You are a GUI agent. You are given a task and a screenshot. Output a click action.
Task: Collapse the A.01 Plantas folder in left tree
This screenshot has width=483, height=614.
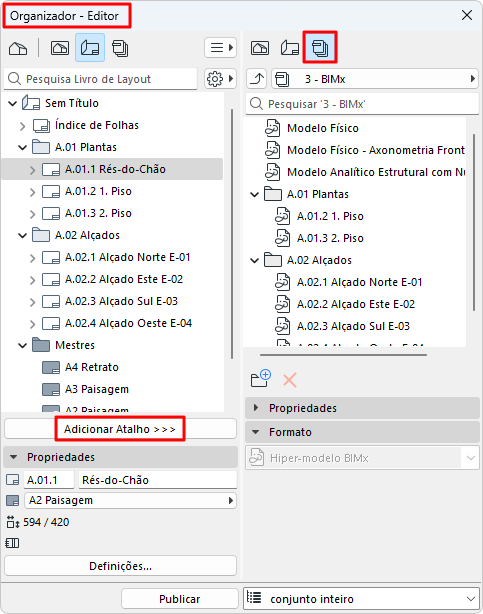pyautogui.click(x=23, y=148)
